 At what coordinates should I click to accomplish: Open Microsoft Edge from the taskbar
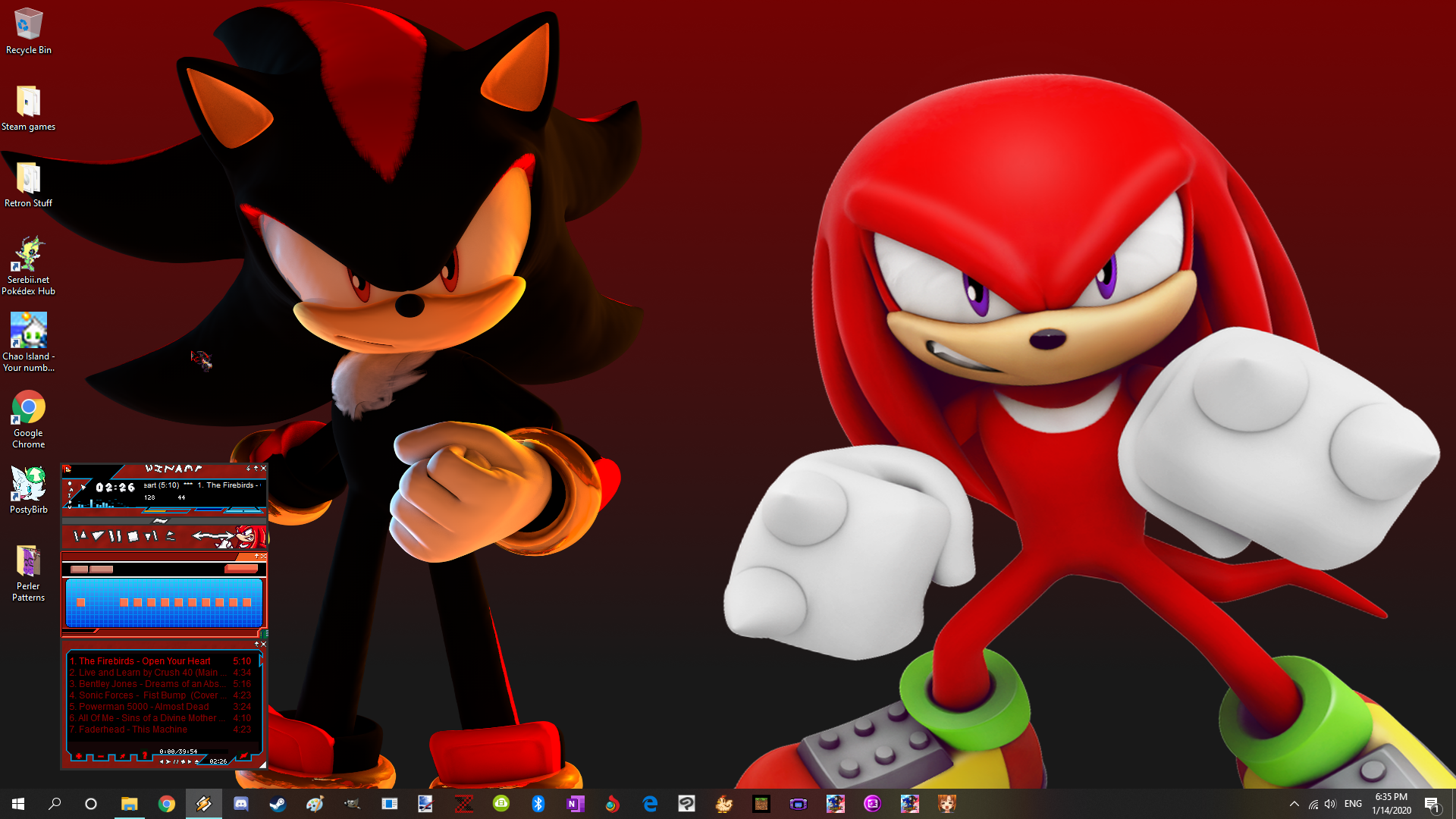coord(650,804)
